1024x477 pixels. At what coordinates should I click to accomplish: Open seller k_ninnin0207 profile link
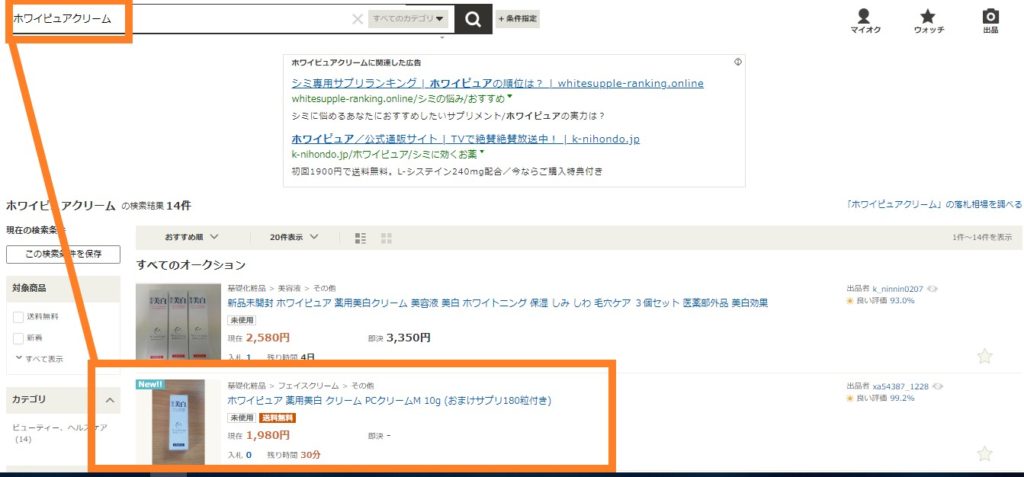coord(898,289)
